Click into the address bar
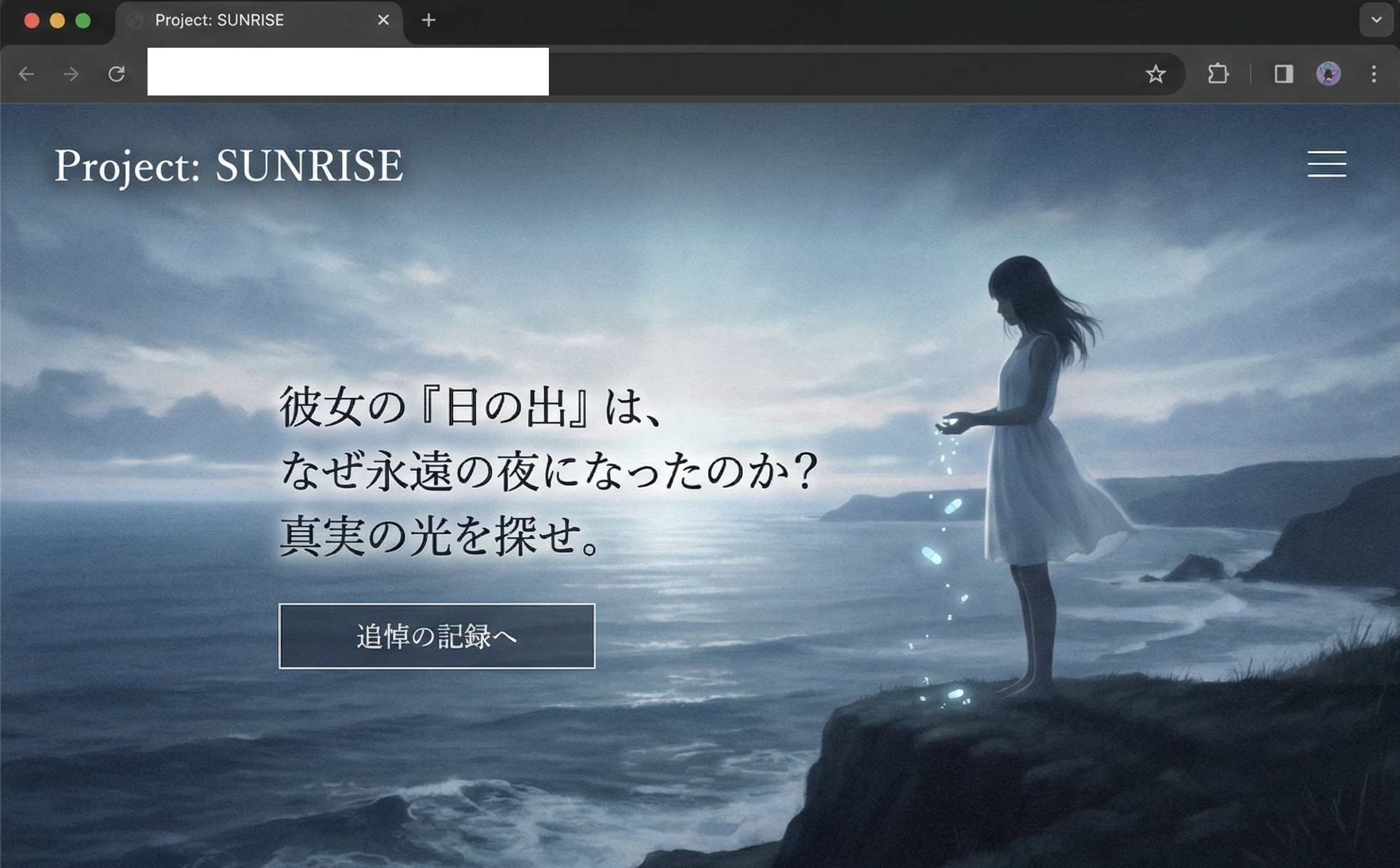This screenshot has width=1400, height=868. pyautogui.click(x=784, y=74)
